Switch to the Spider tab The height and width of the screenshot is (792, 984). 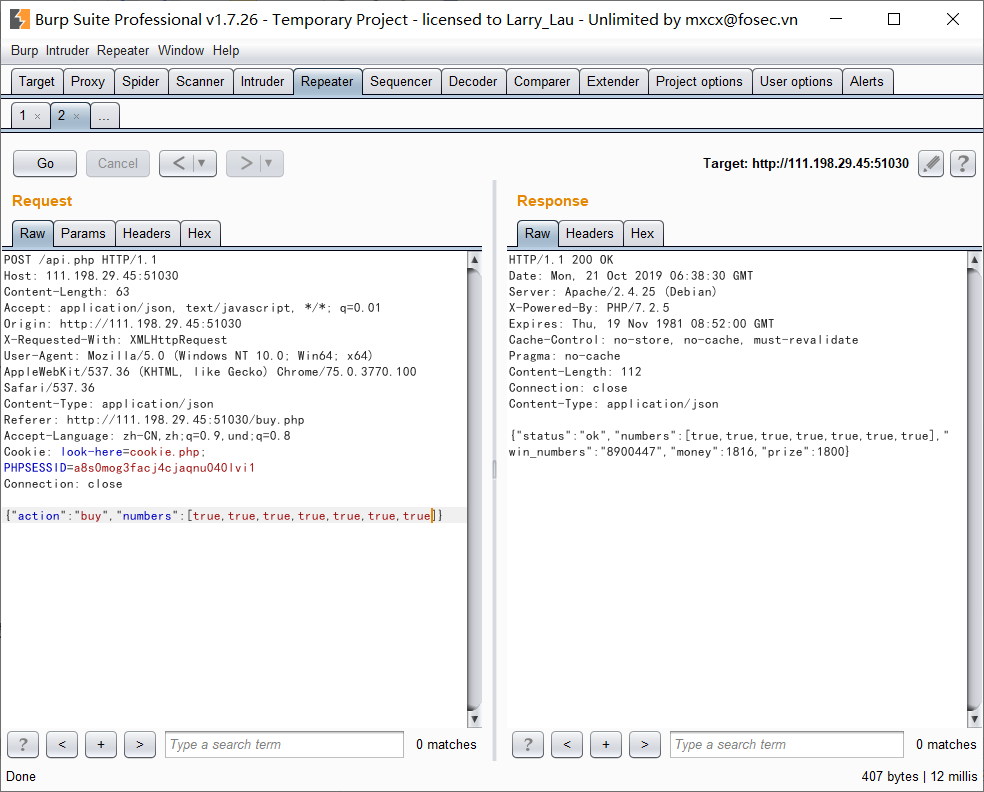(141, 82)
